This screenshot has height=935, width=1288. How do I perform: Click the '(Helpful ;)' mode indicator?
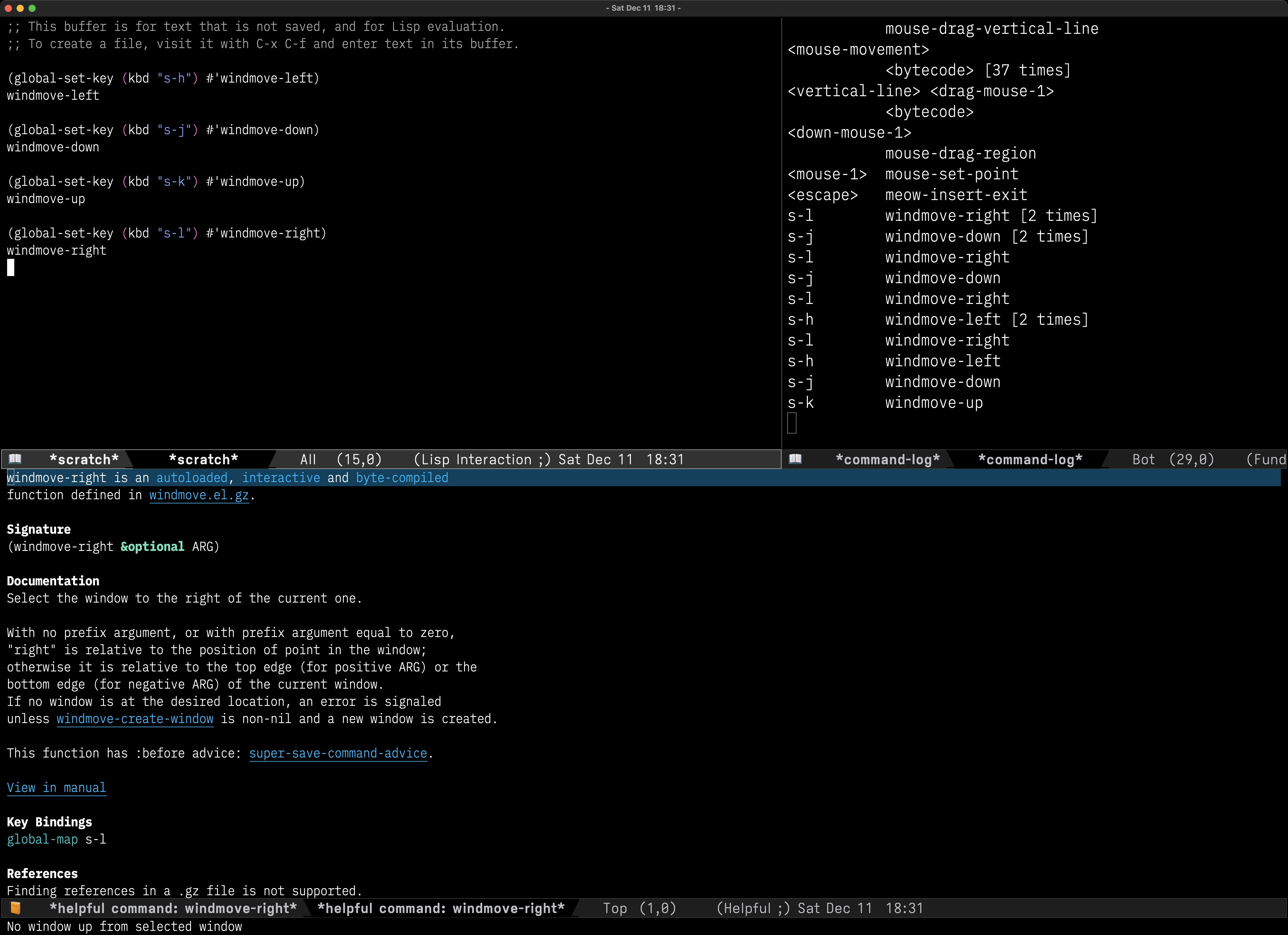pos(753,908)
